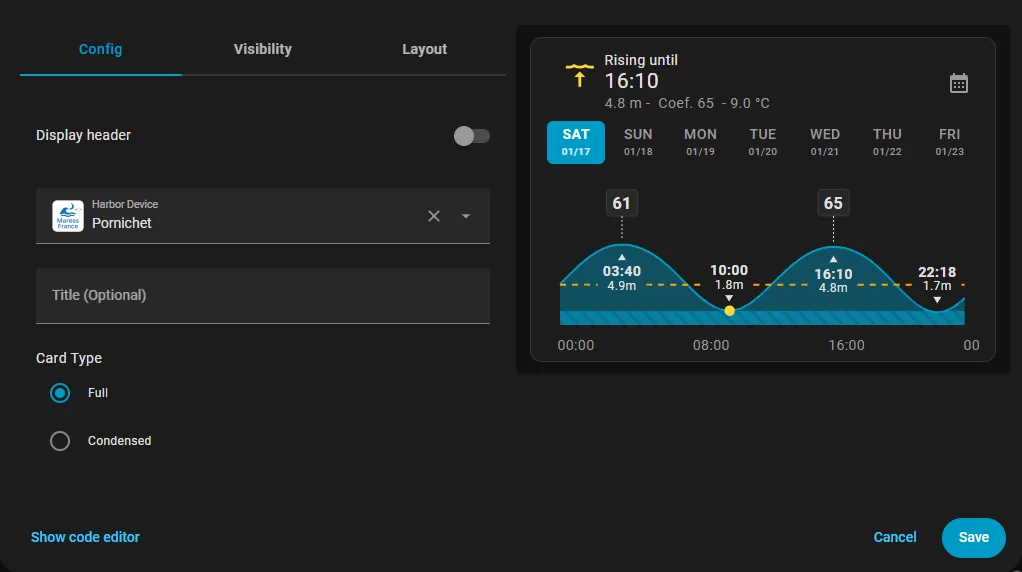Click the 22:18 low tide label
This screenshot has height=572, width=1022.
(x=937, y=272)
